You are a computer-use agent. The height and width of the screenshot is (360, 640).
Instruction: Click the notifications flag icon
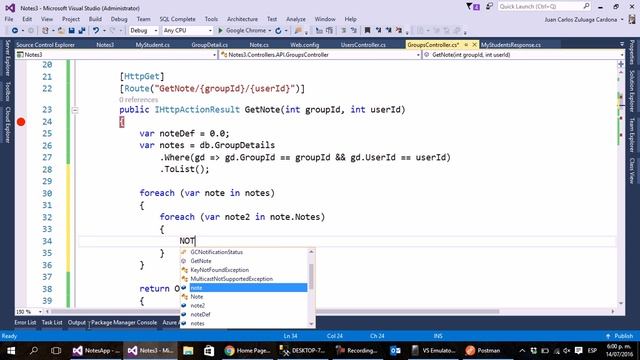click(469, 6)
